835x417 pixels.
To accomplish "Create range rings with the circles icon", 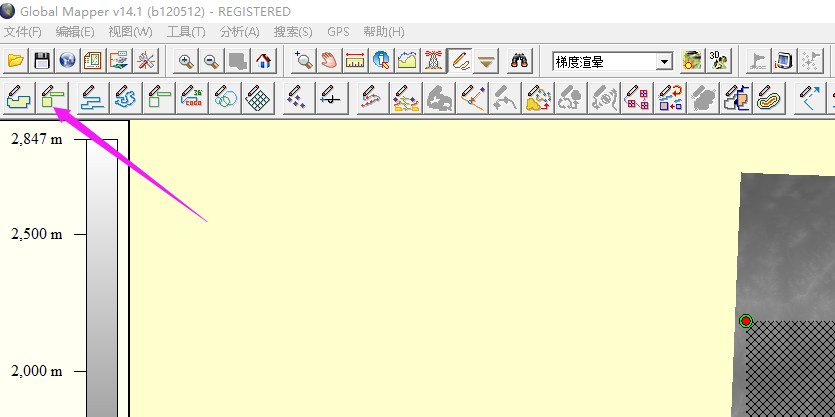I will tap(225, 97).
